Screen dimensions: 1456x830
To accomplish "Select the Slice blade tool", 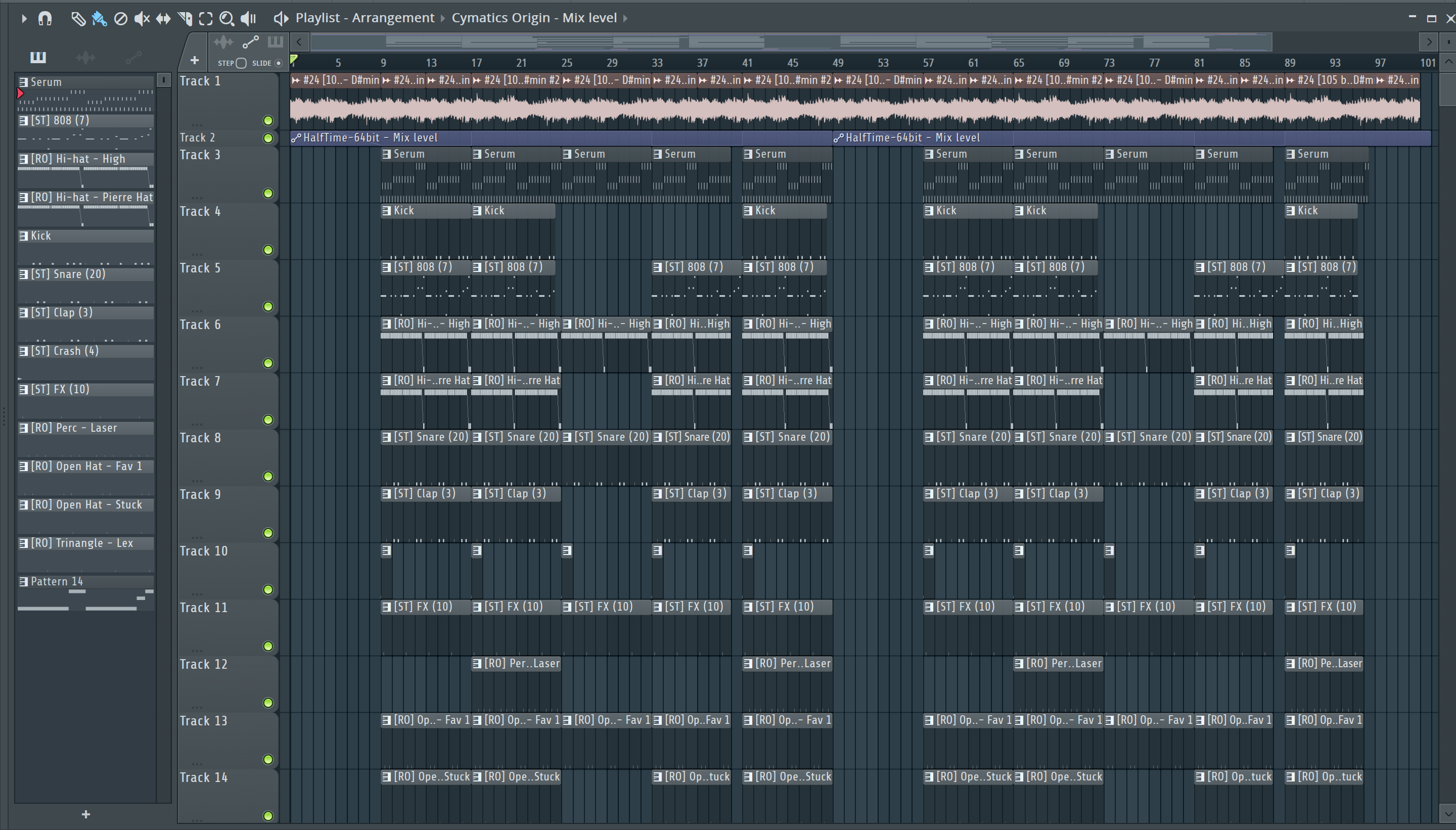I will (185, 18).
